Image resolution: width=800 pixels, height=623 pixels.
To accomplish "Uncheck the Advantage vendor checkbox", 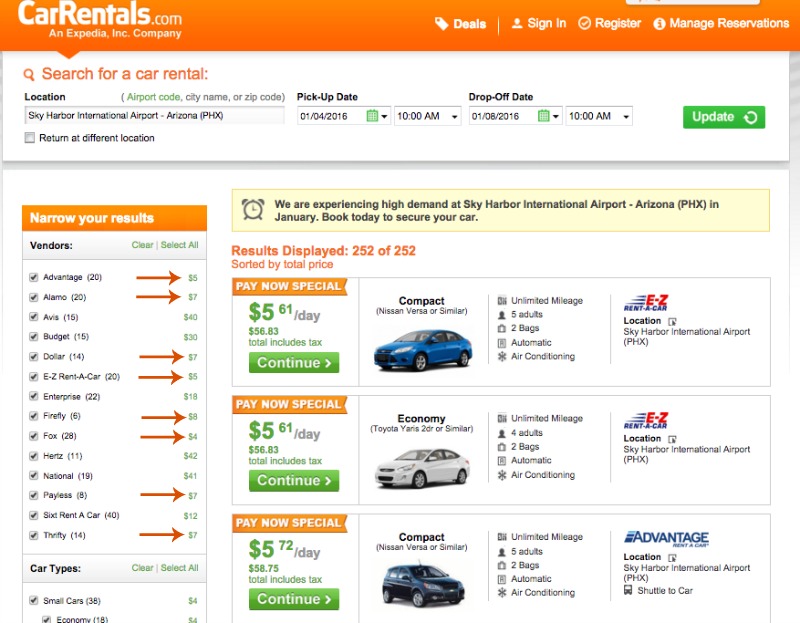I will pyautogui.click(x=34, y=277).
